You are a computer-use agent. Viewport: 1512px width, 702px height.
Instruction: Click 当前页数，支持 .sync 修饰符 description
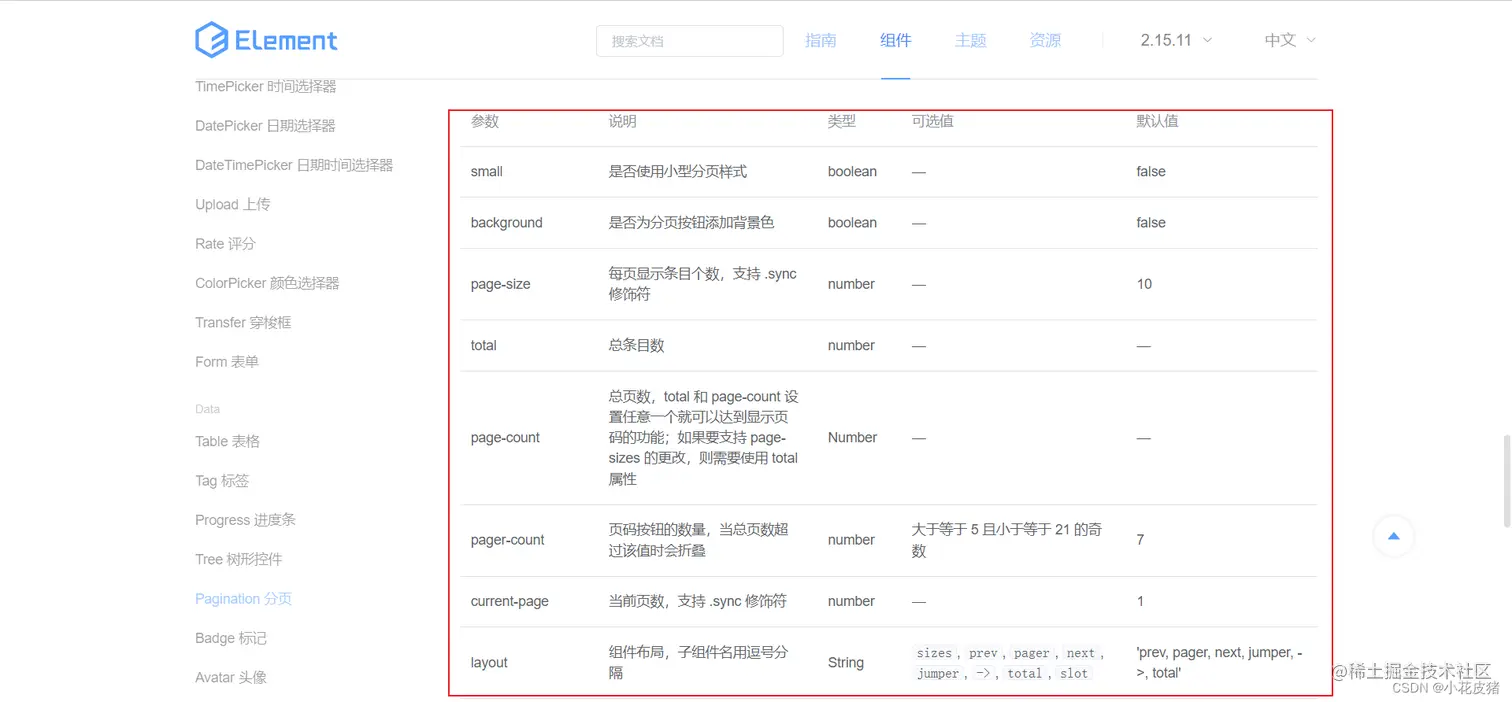pyautogui.click(x=698, y=601)
